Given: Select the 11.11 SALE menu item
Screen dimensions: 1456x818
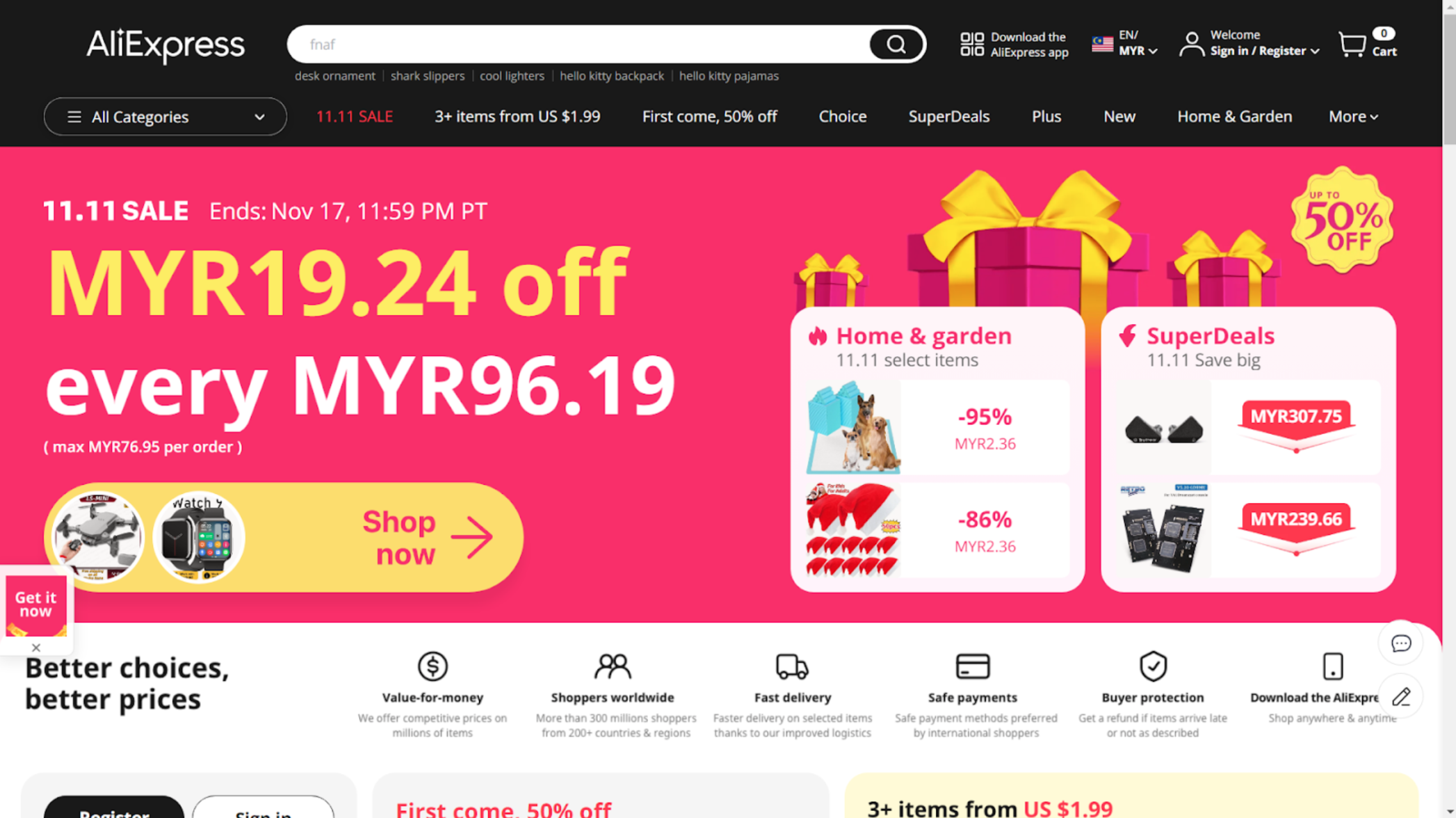Looking at the screenshot, I should tap(355, 117).
